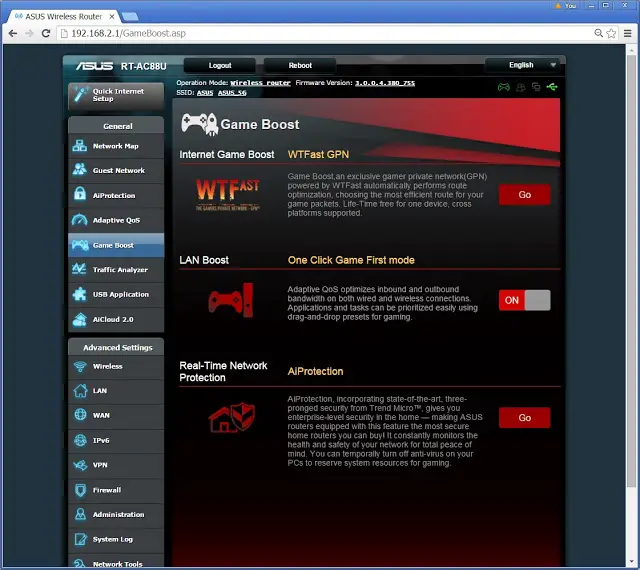Click the zoom magnifier icon in address bar
This screenshot has width=640, height=570.
pos(598,33)
